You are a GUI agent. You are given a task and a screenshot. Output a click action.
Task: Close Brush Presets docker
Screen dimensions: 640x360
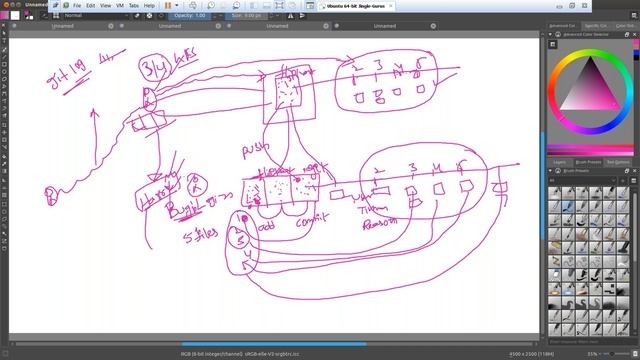tap(635, 171)
